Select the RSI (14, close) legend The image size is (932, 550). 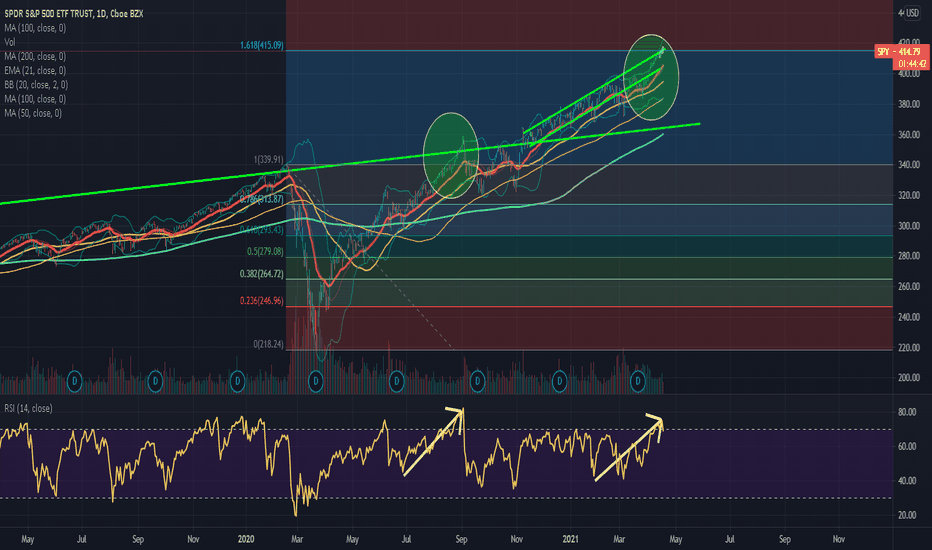tap(28, 408)
